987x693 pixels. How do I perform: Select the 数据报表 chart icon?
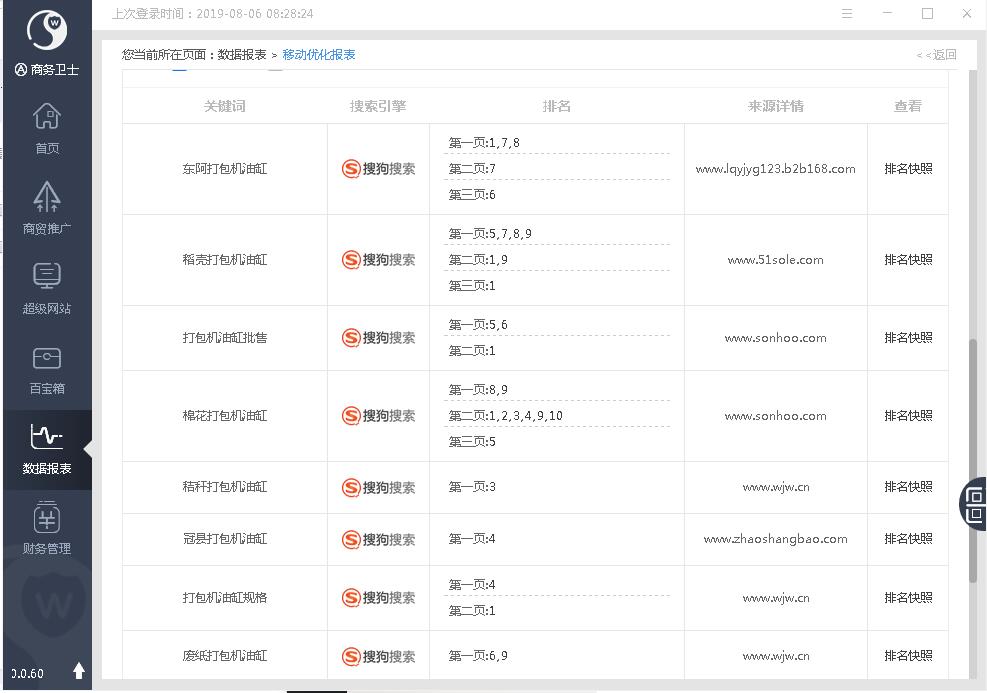[x=47, y=437]
